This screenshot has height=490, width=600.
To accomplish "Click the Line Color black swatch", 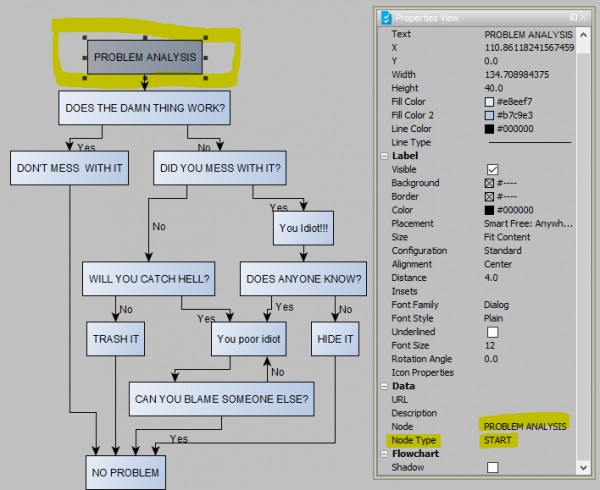I will [x=490, y=129].
